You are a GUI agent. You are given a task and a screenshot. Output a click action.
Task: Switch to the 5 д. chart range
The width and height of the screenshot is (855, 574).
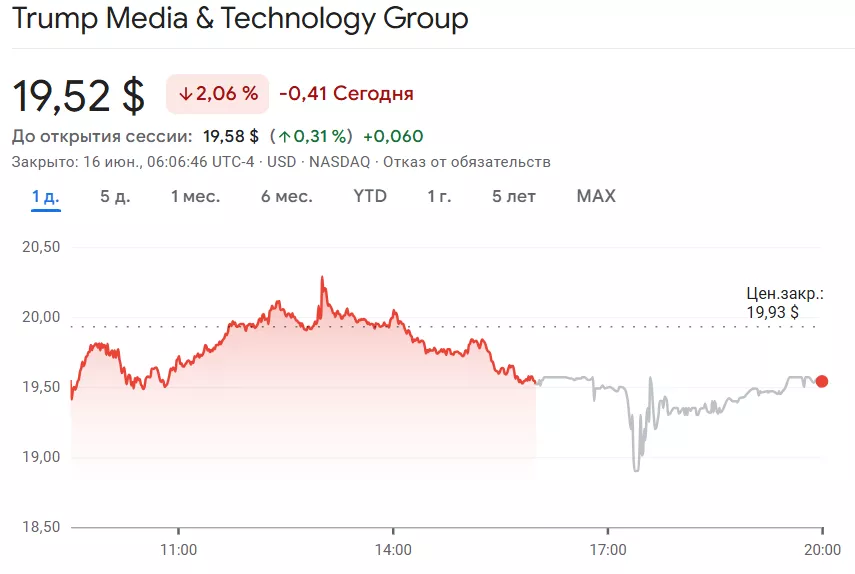coord(115,196)
